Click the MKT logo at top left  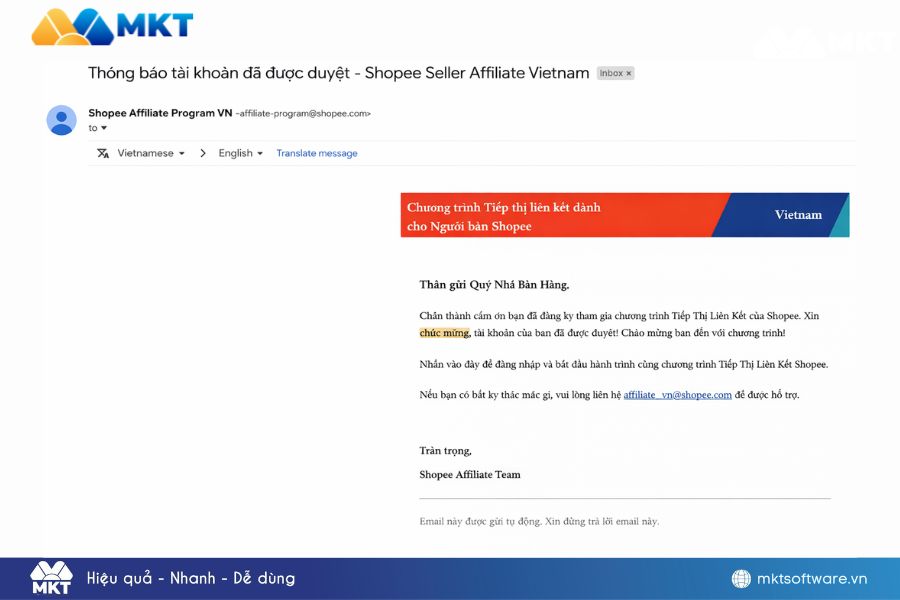tap(111, 27)
